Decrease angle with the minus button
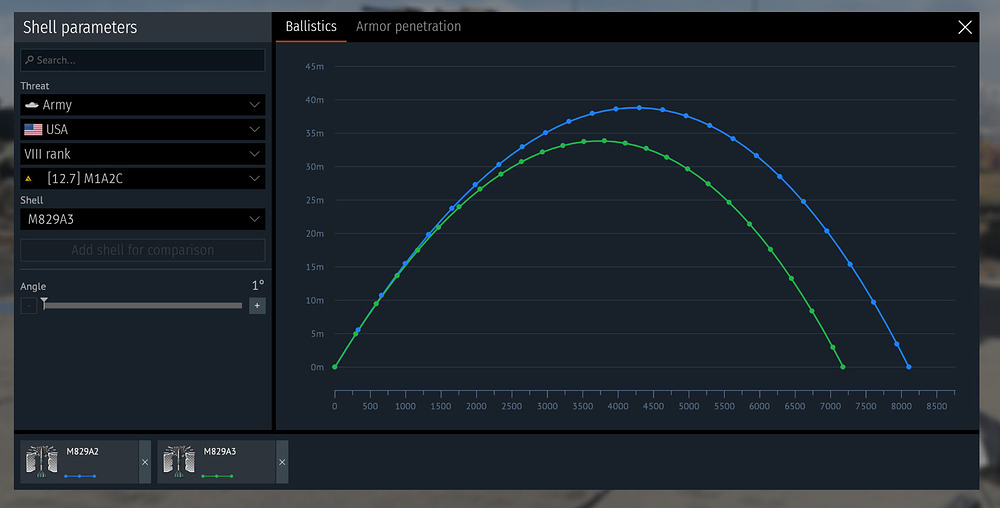The height and width of the screenshot is (508, 1000). click(x=29, y=306)
